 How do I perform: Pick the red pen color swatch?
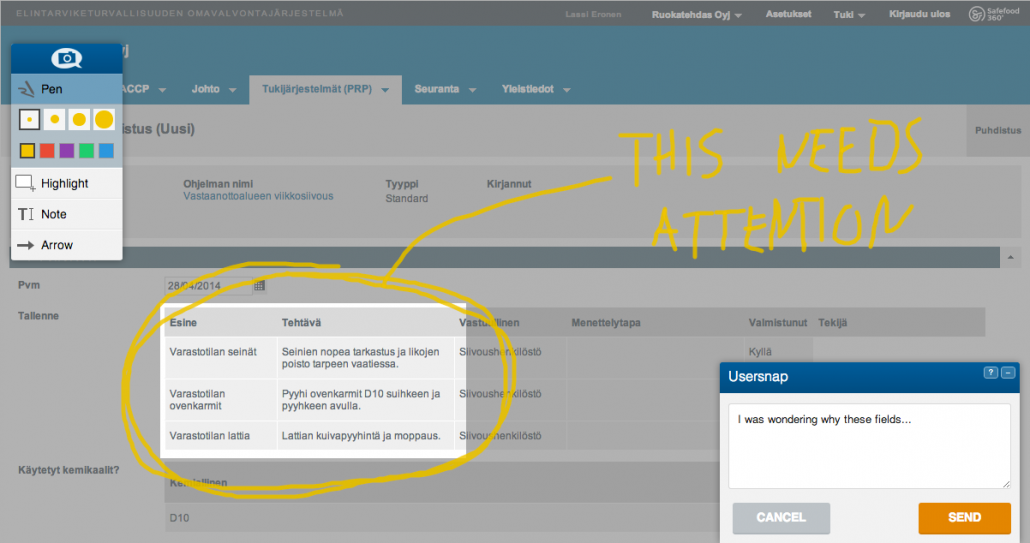click(x=47, y=151)
